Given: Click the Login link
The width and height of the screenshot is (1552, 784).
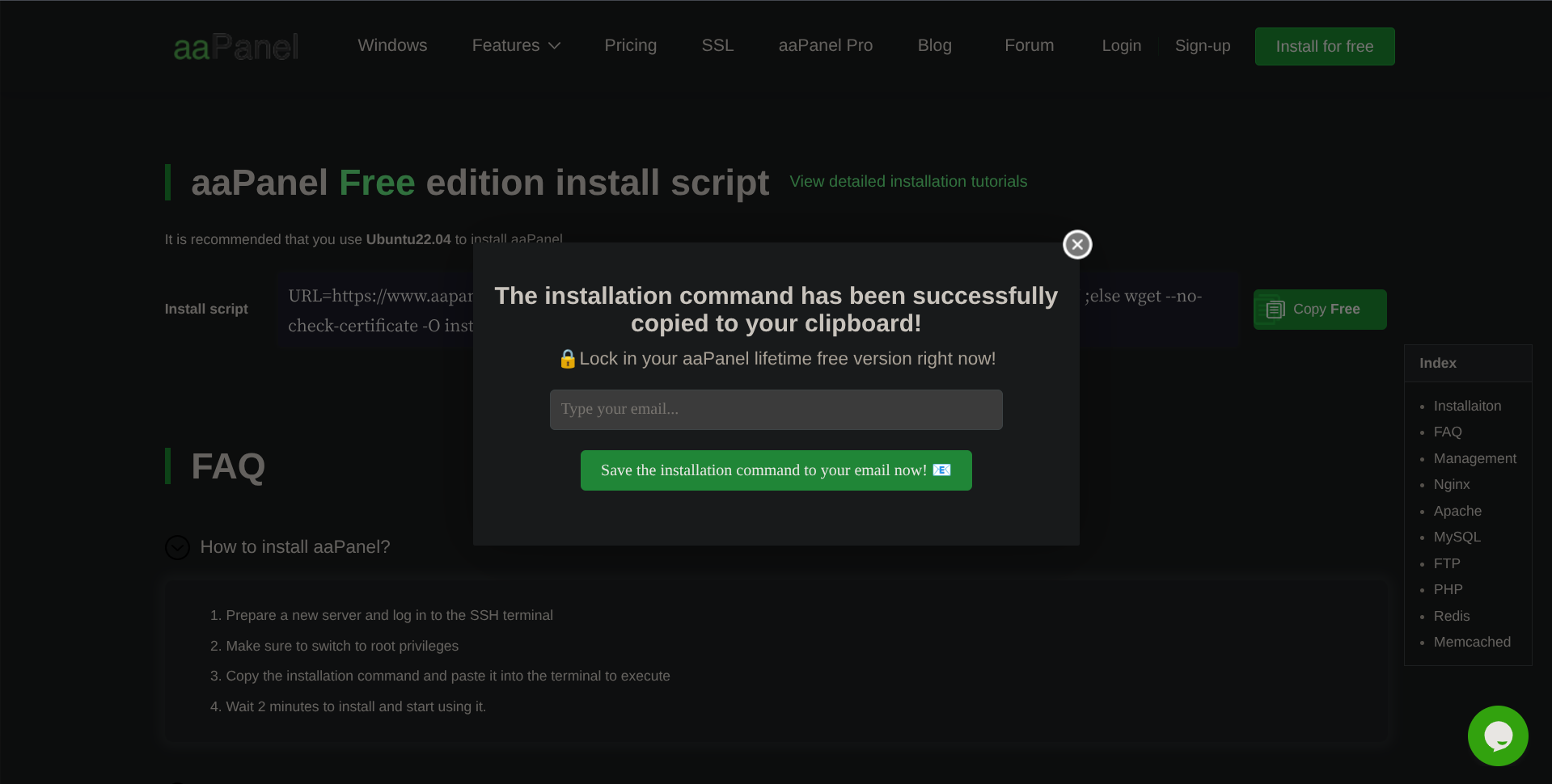Looking at the screenshot, I should click(1121, 46).
